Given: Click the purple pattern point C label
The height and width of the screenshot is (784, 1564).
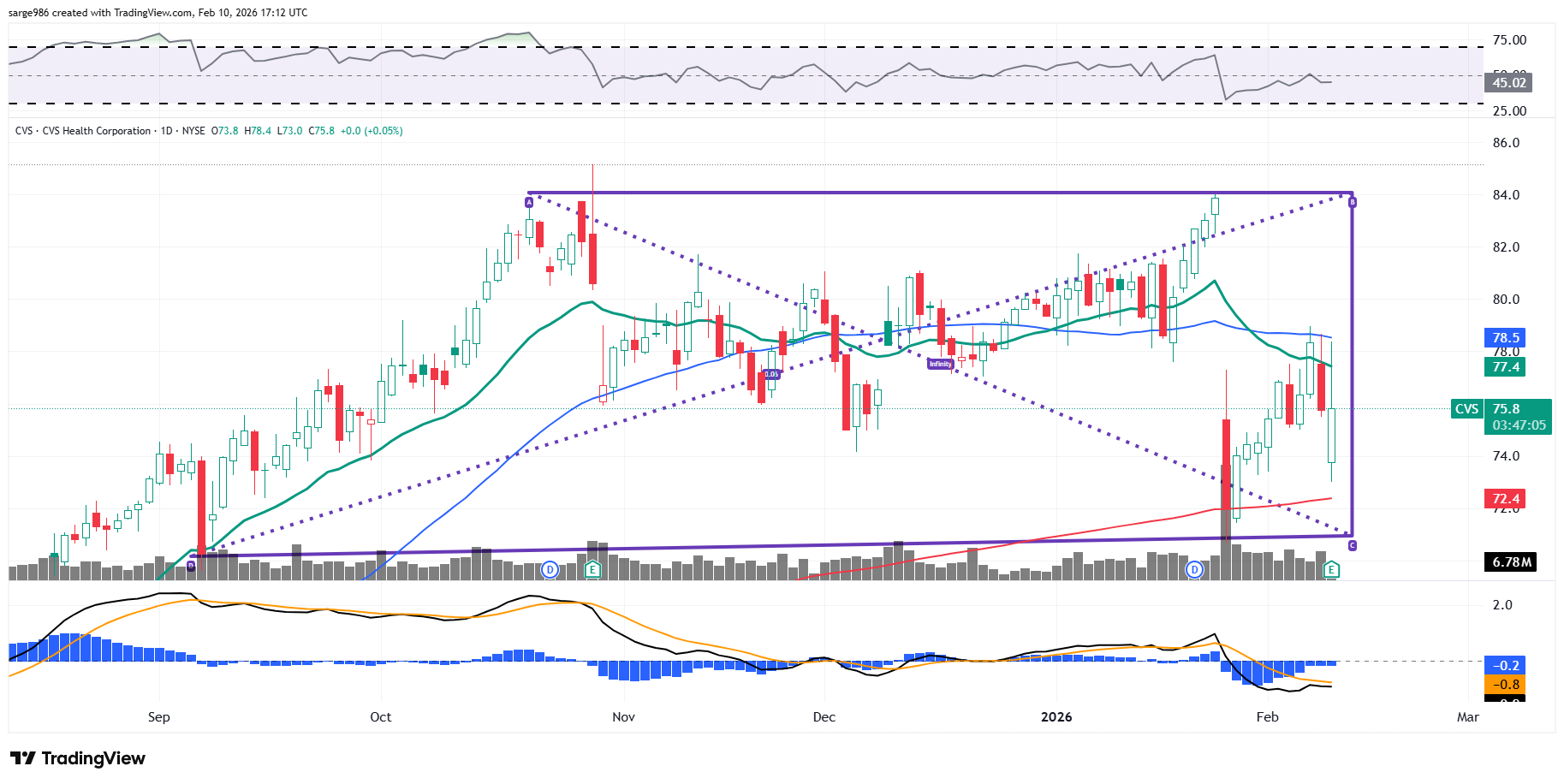Looking at the screenshot, I should point(1352,545).
